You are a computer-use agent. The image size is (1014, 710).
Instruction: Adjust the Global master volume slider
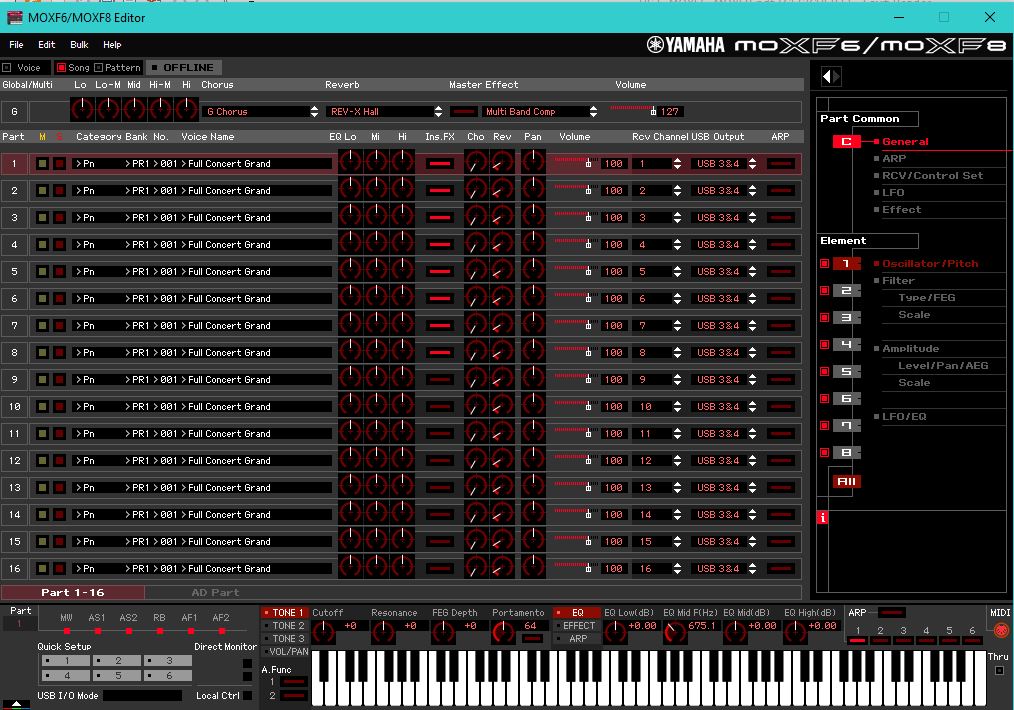(x=632, y=111)
